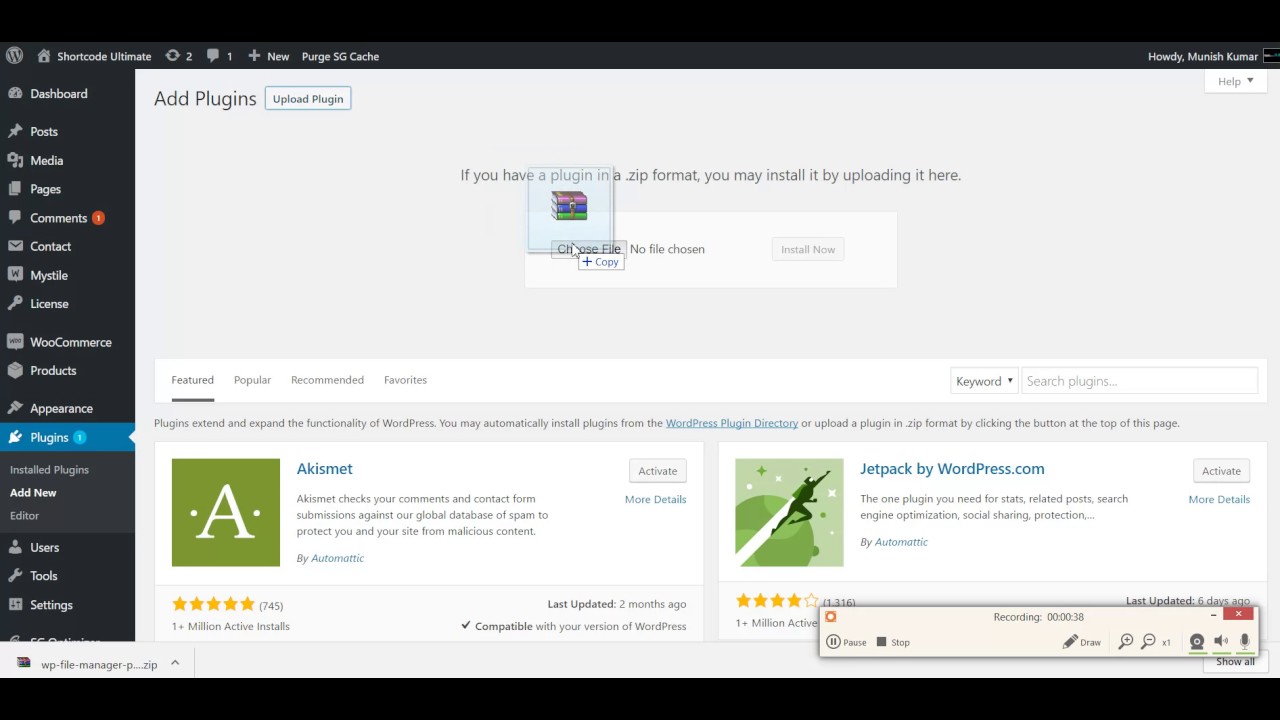Open the Keyword search type dropdown
The height and width of the screenshot is (720, 1280).
pyautogui.click(x=984, y=381)
